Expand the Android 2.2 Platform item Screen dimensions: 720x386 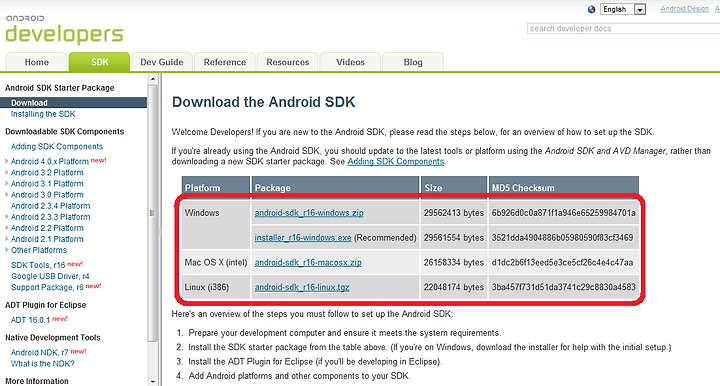pyautogui.click(x=6, y=228)
